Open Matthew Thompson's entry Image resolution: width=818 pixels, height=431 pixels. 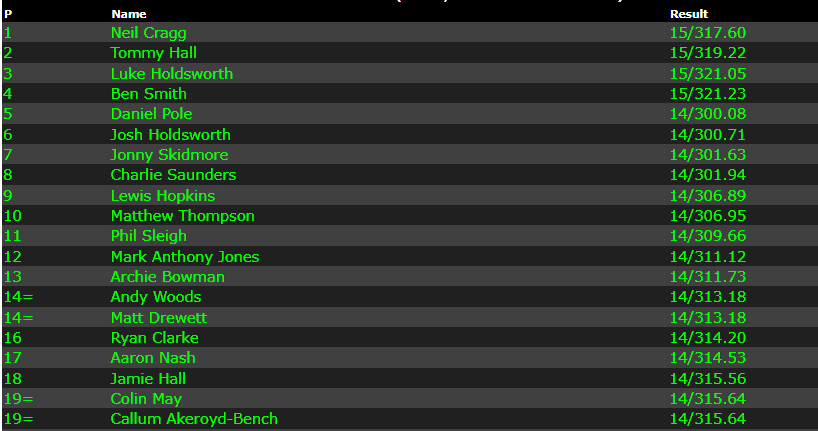click(x=182, y=216)
